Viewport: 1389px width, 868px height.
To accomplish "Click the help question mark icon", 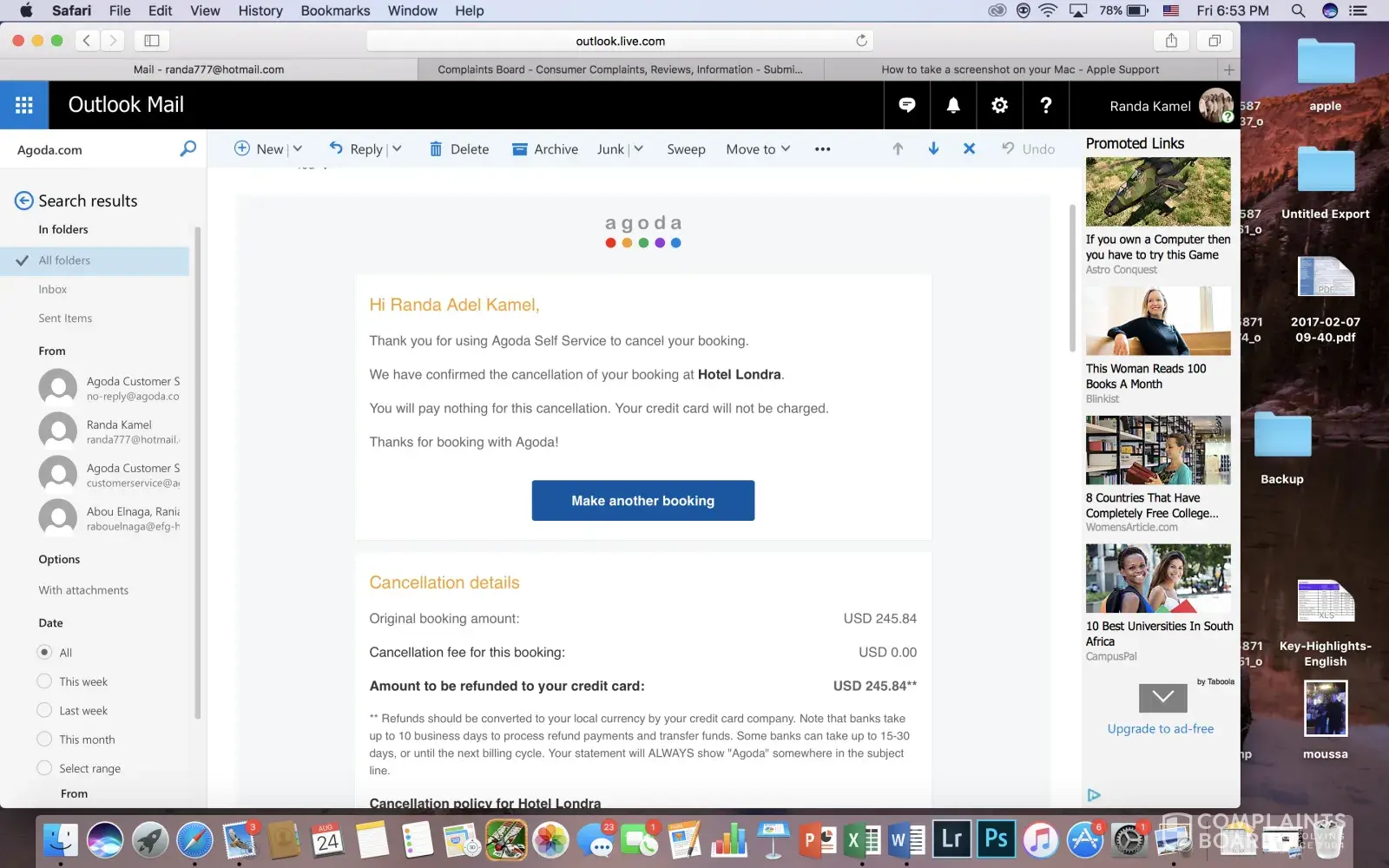I will point(1045,105).
